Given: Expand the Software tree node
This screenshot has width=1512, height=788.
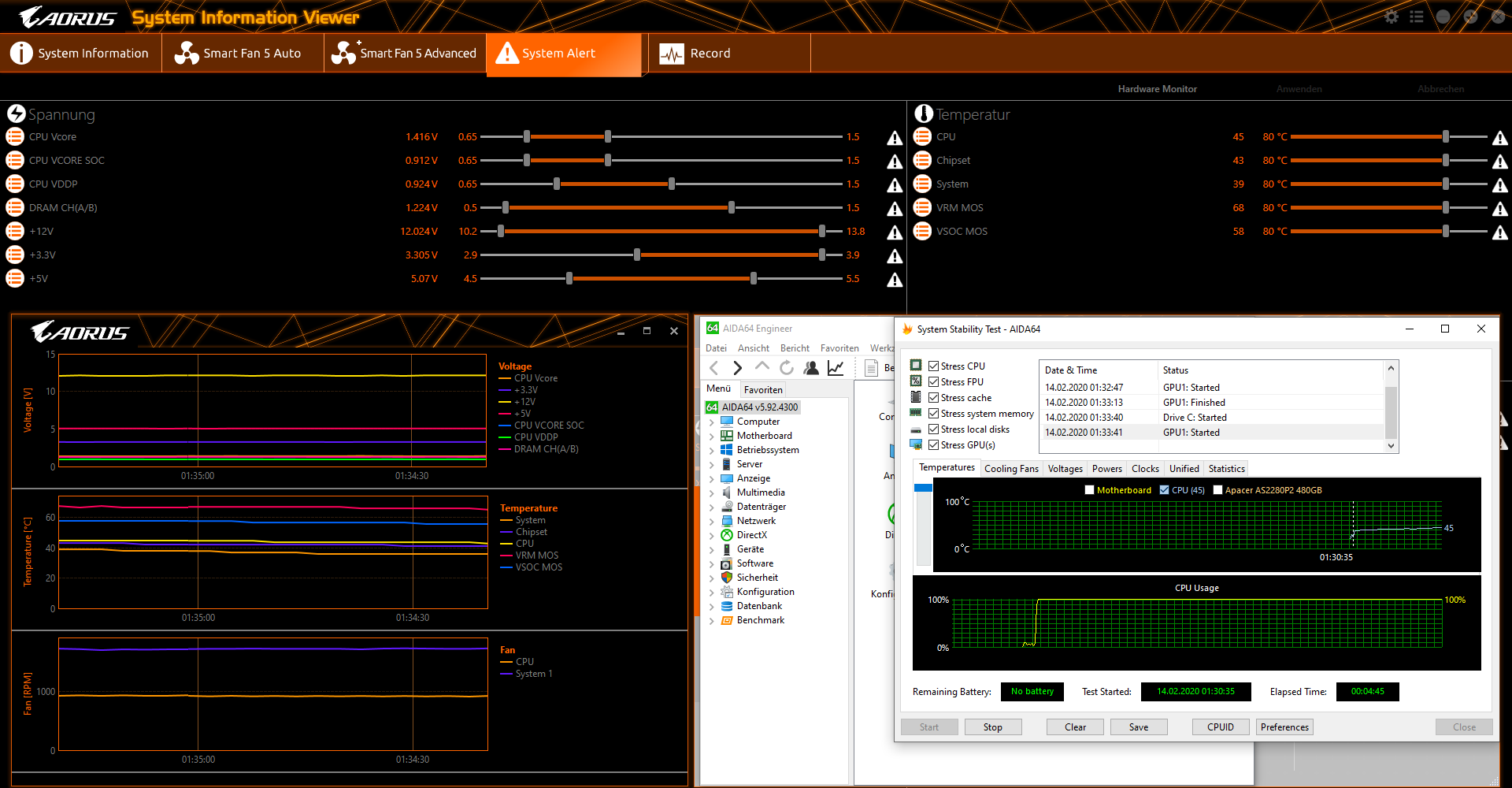Looking at the screenshot, I should point(712,563).
